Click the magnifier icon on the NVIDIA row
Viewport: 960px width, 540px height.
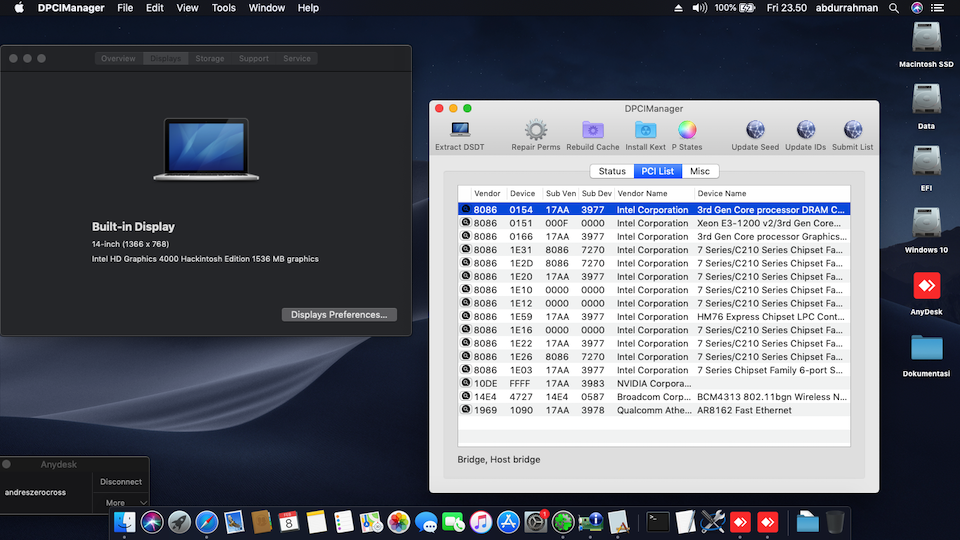pos(466,383)
